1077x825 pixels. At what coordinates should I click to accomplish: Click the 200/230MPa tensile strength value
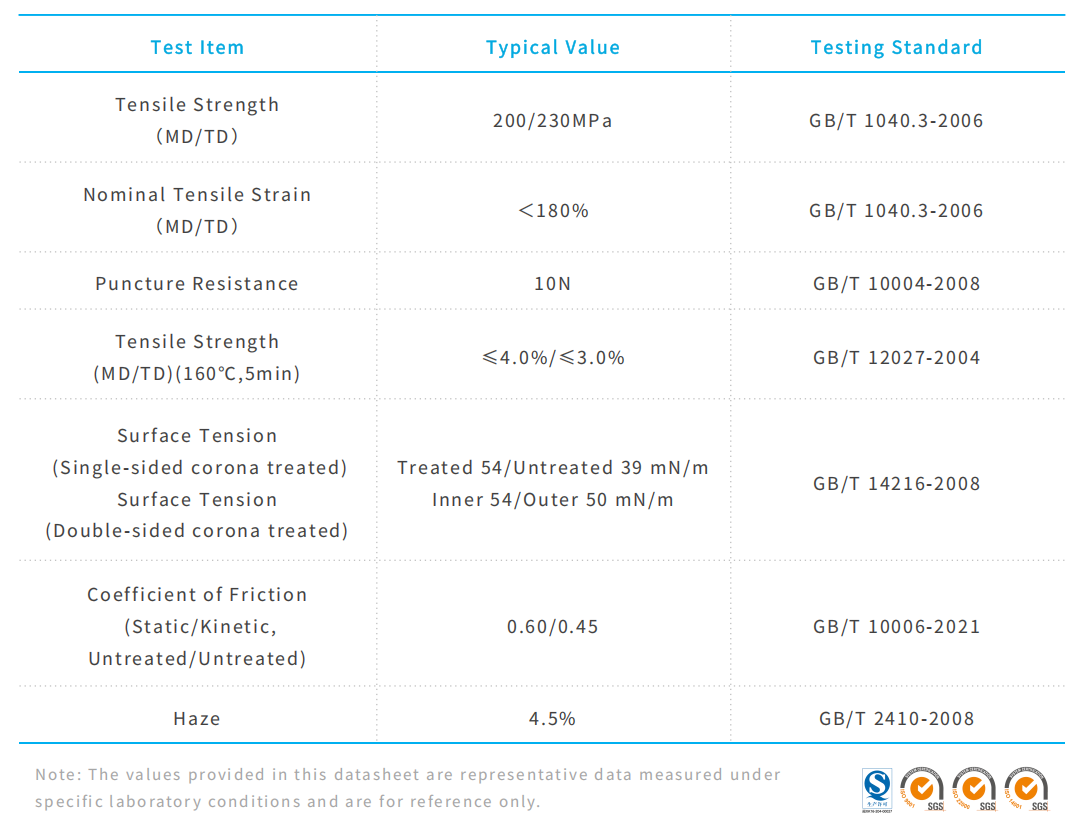pyautogui.click(x=553, y=121)
